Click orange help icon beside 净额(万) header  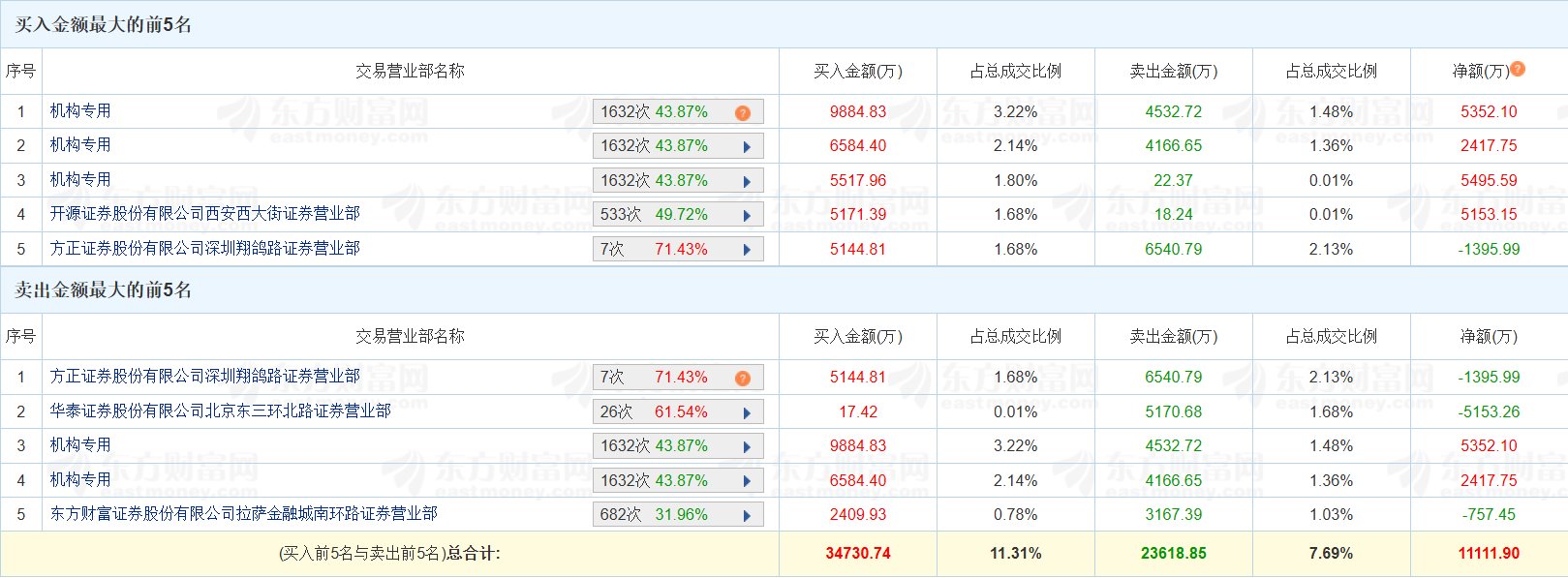click(x=1518, y=69)
